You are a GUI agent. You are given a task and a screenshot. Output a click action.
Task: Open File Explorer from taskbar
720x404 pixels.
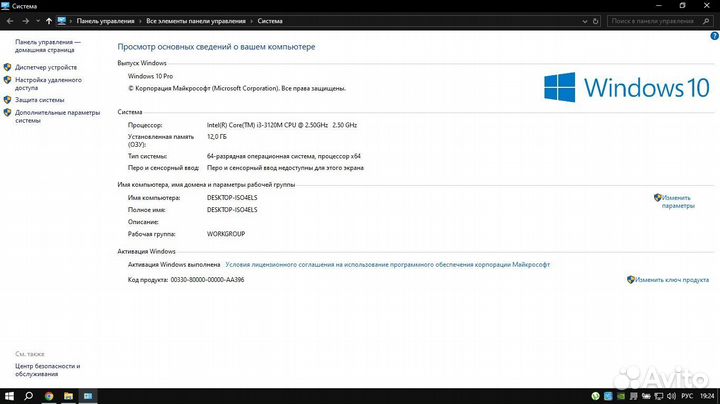click(x=68, y=396)
